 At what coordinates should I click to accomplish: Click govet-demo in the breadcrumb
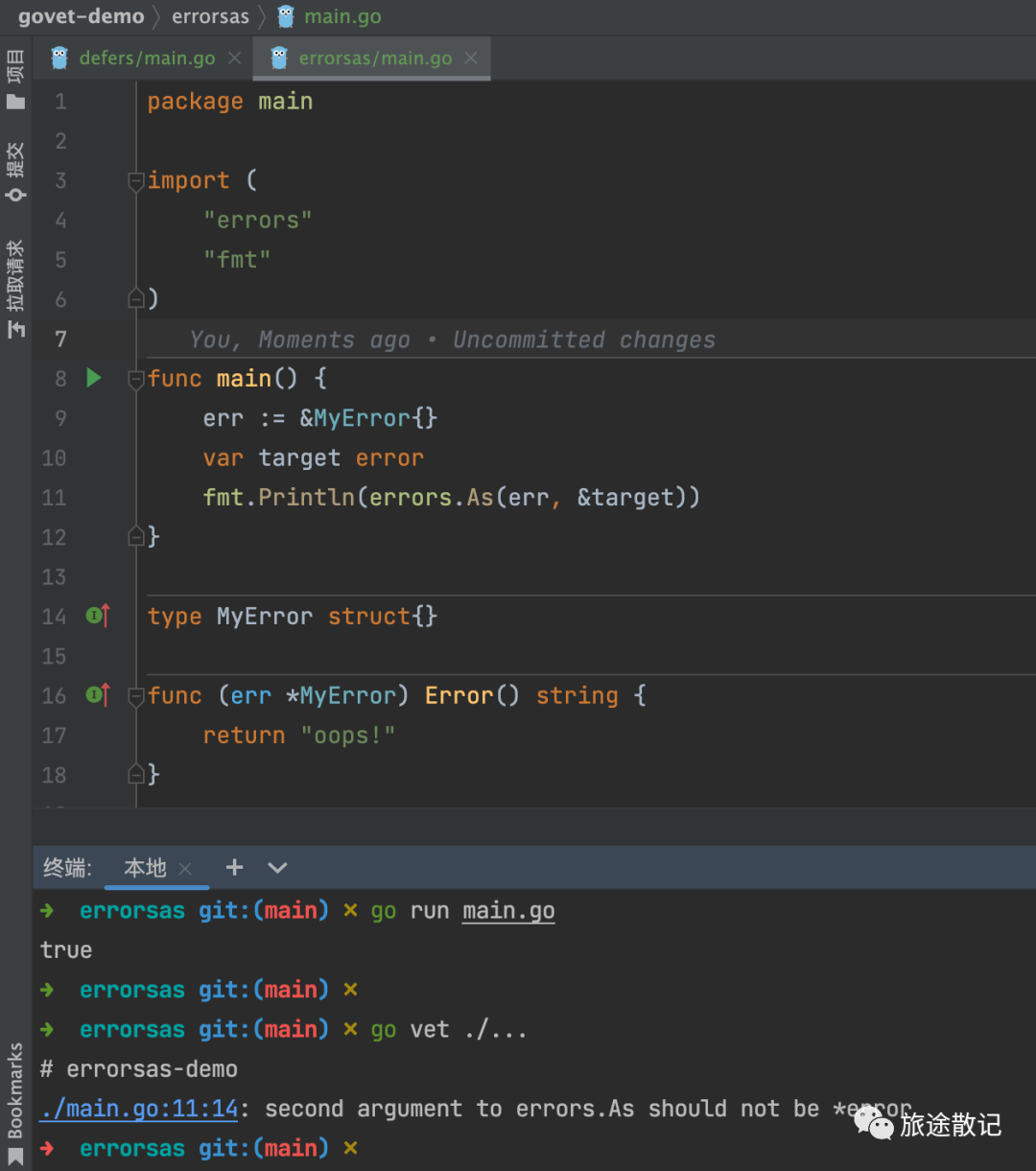[x=82, y=16]
